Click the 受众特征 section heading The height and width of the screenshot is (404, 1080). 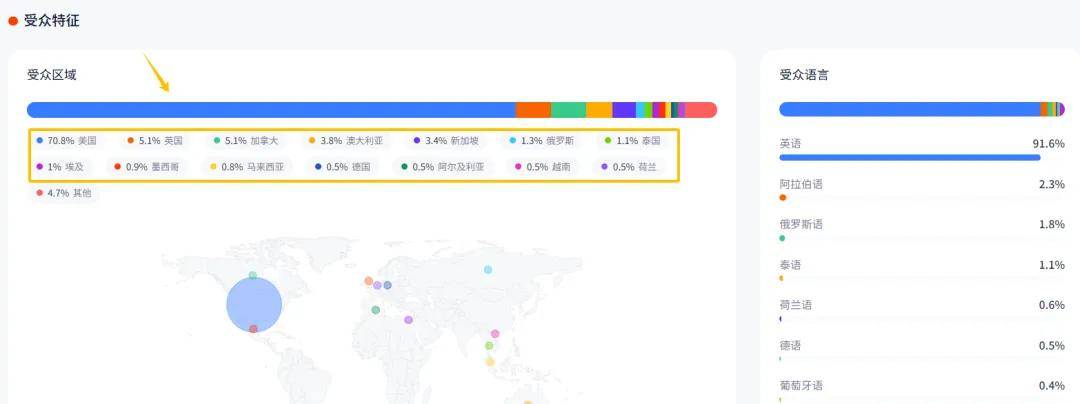pyautogui.click(x=51, y=20)
